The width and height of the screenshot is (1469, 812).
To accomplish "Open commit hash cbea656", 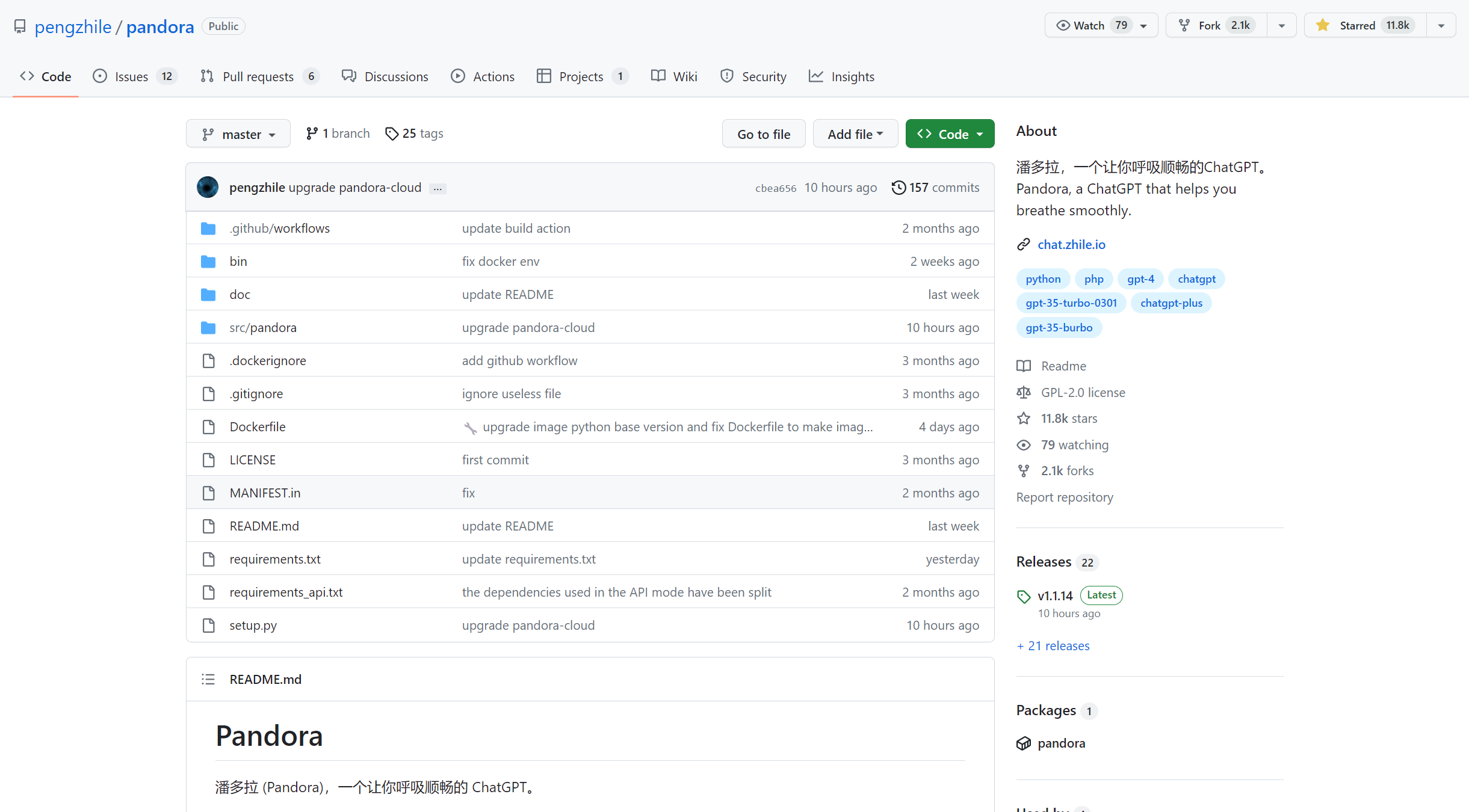I will [776, 188].
